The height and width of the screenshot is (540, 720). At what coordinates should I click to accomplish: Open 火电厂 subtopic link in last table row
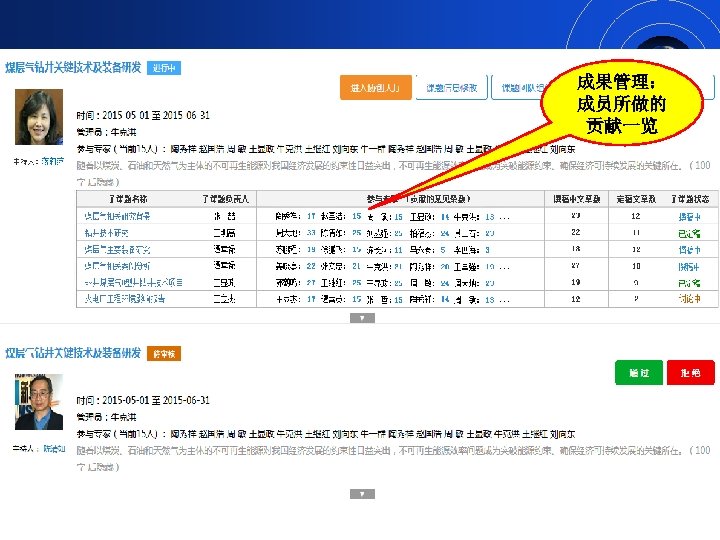[124, 299]
